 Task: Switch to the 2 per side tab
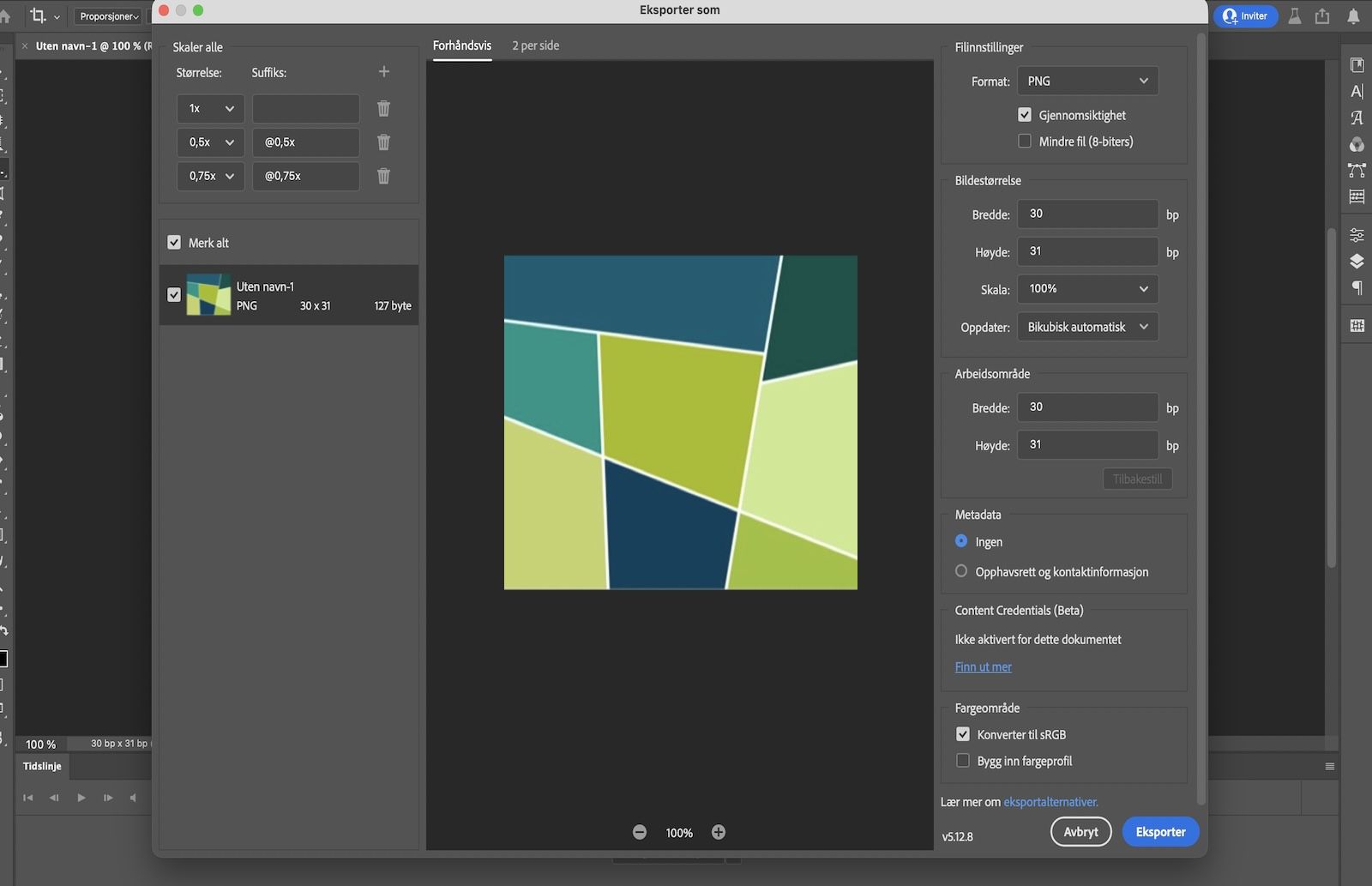[535, 45]
